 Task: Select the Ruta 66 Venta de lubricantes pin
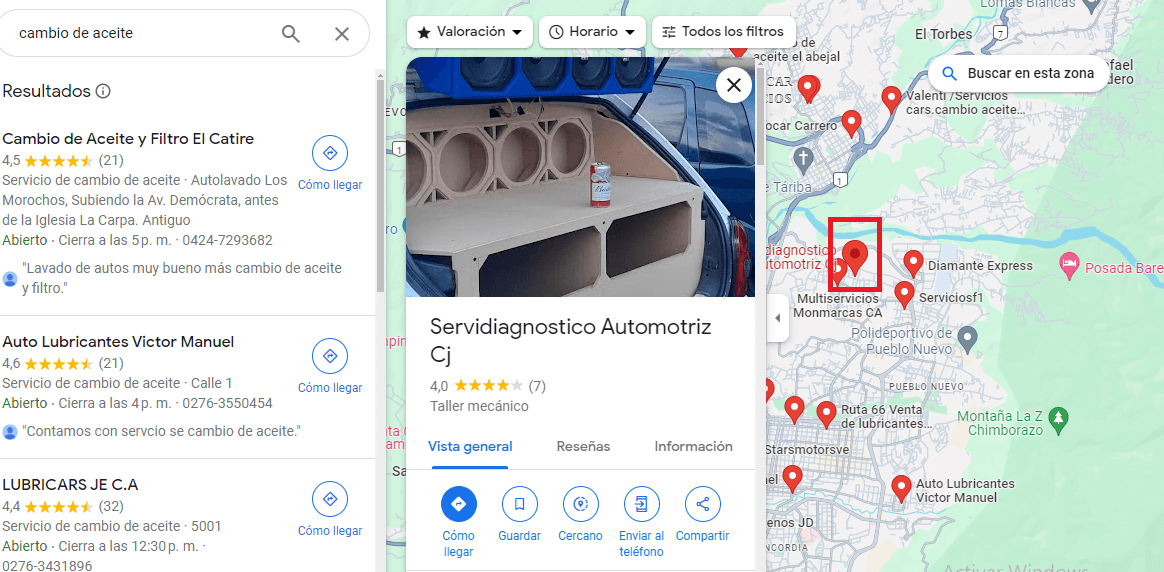coord(826,415)
